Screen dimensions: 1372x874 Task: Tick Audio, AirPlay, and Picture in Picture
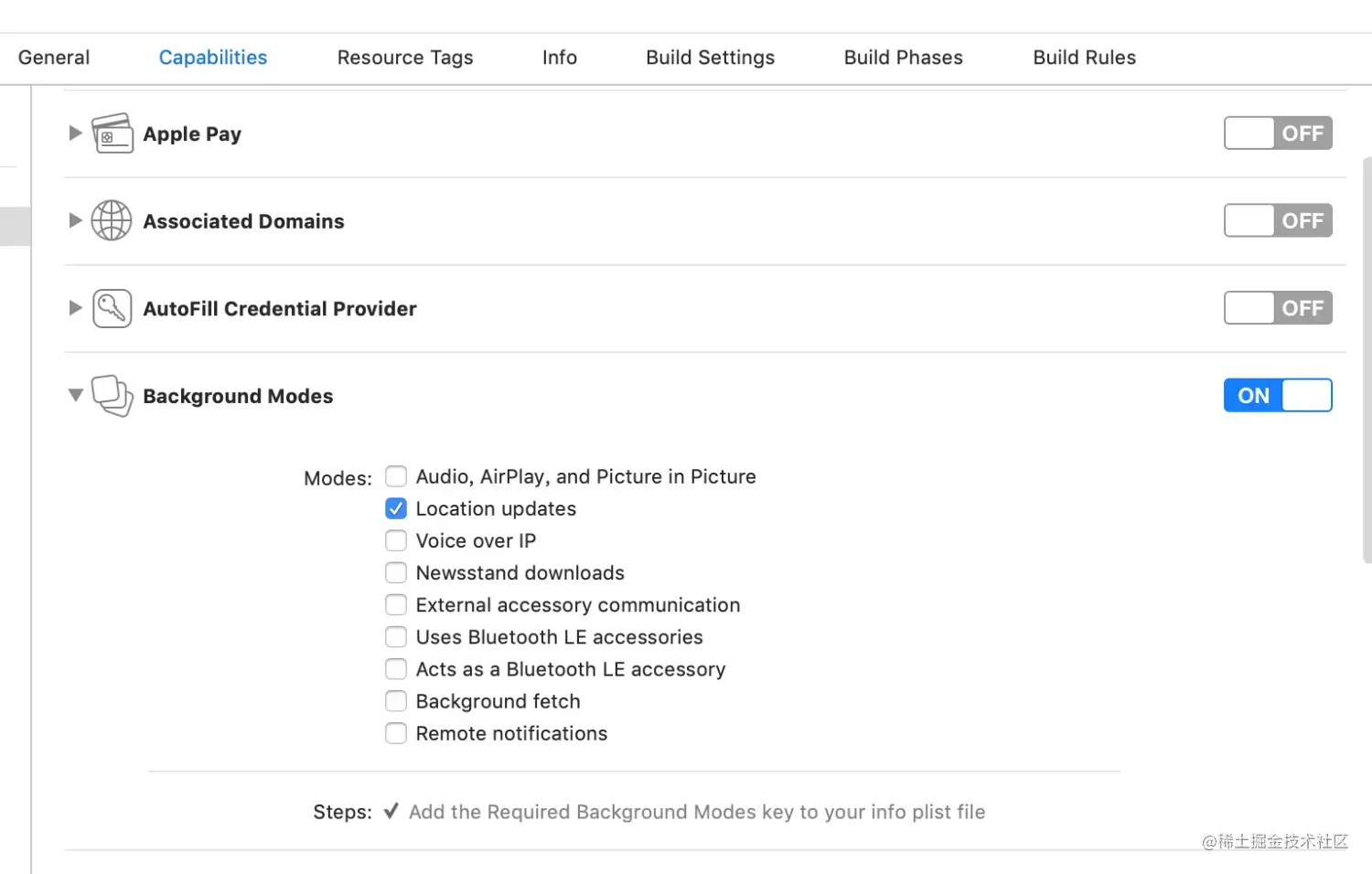coord(396,476)
